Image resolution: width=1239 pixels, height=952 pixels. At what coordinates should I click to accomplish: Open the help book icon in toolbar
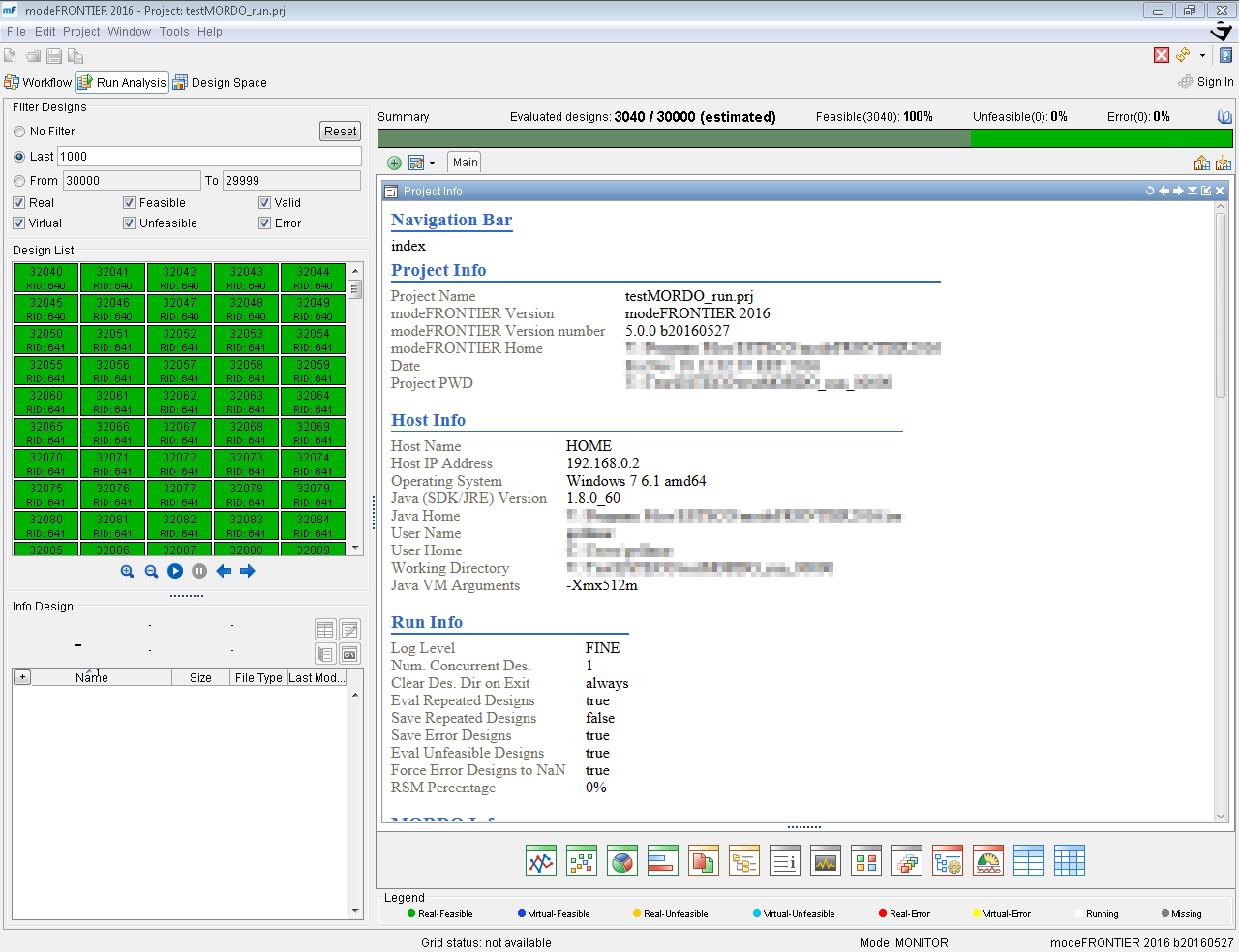point(1225,55)
